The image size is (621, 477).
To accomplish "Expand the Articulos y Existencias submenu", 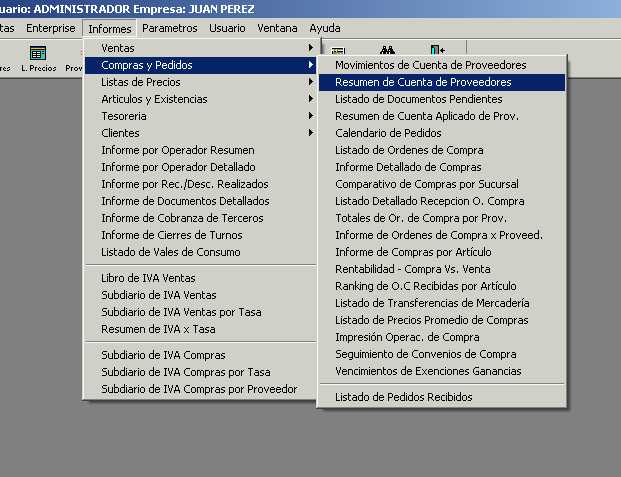I will pos(200,99).
